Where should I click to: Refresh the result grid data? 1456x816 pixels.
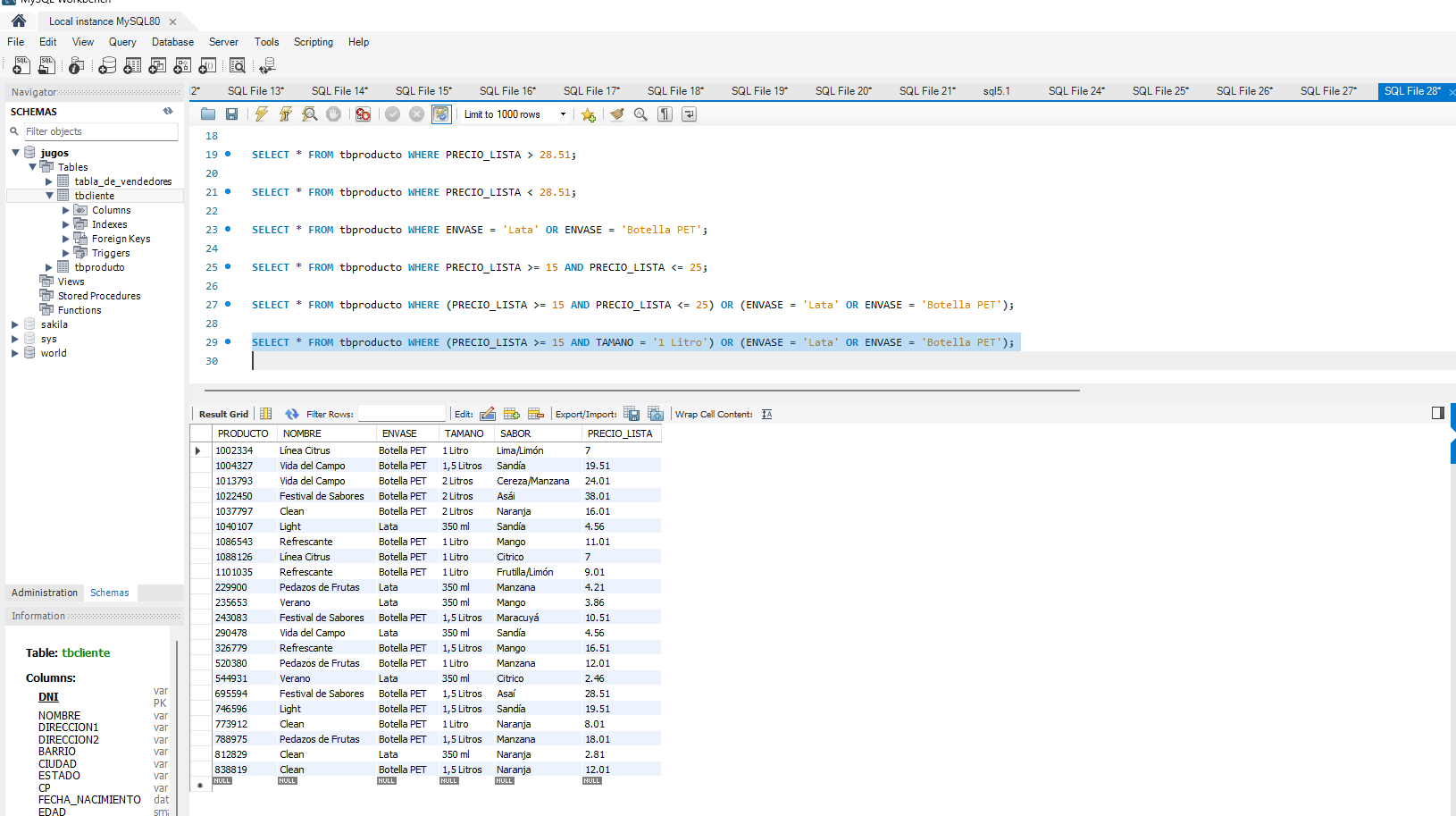pos(292,414)
